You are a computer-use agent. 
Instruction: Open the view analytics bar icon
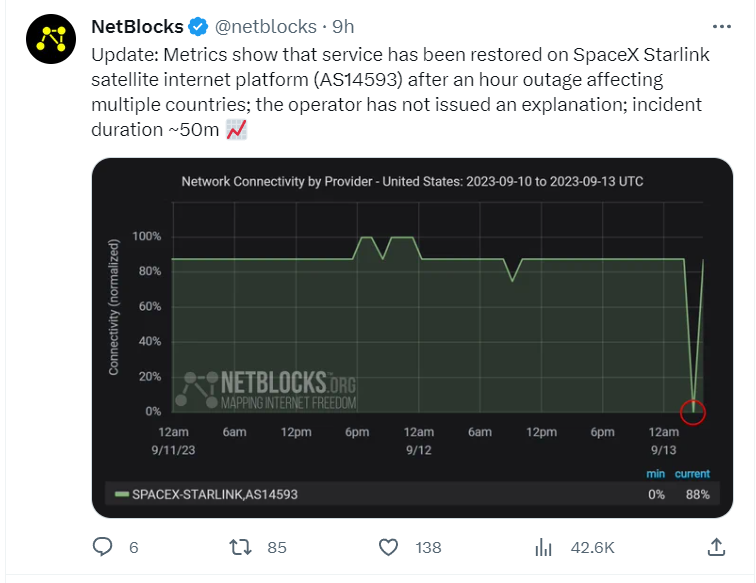coord(544,547)
